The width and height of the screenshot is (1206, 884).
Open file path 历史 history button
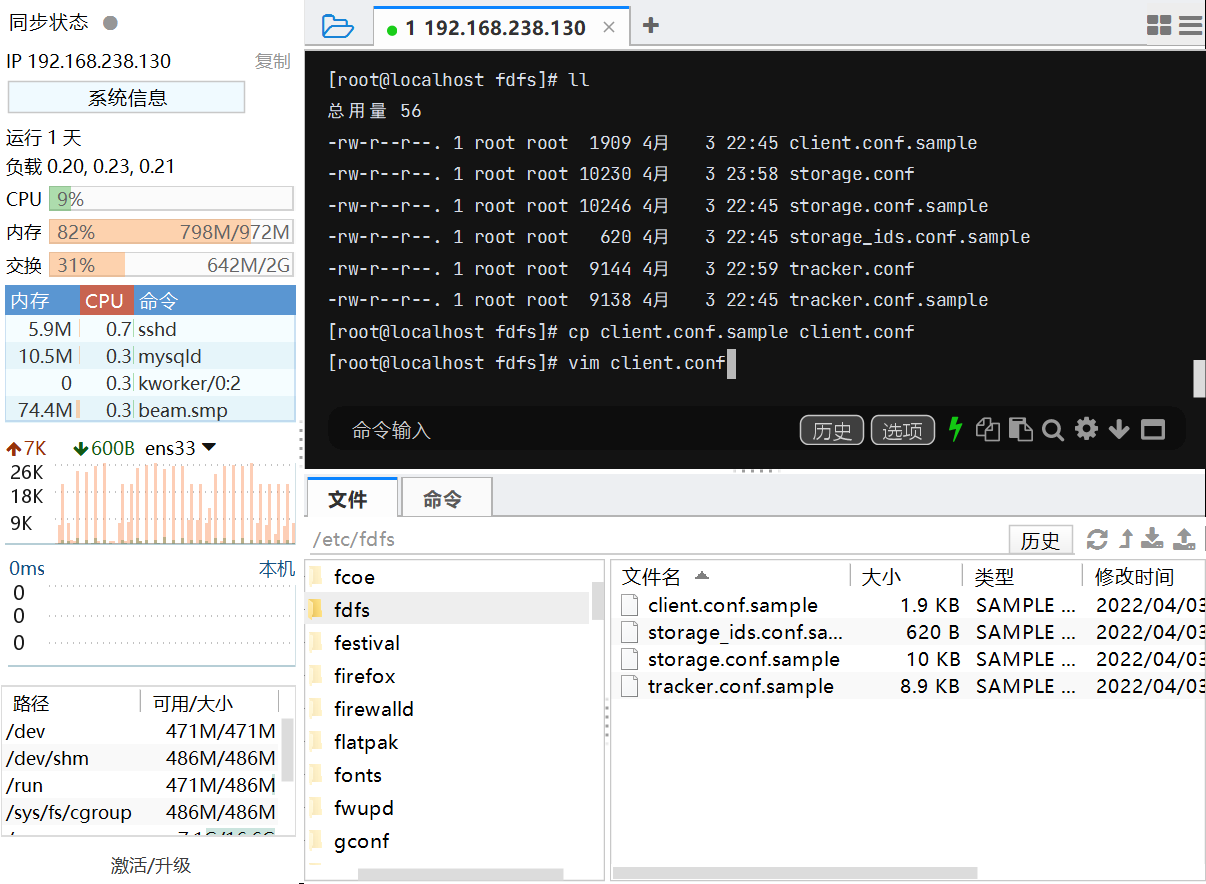1040,540
